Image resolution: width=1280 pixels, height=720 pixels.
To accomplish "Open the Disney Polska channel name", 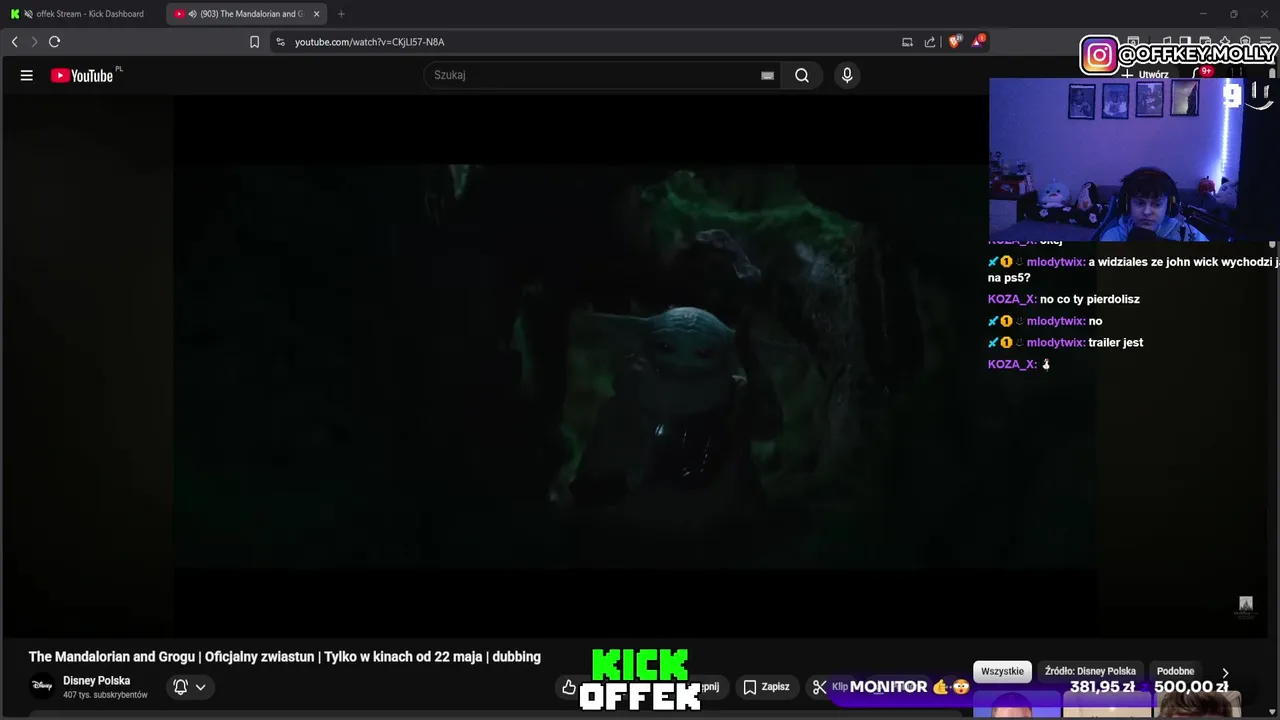I will [97, 681].
